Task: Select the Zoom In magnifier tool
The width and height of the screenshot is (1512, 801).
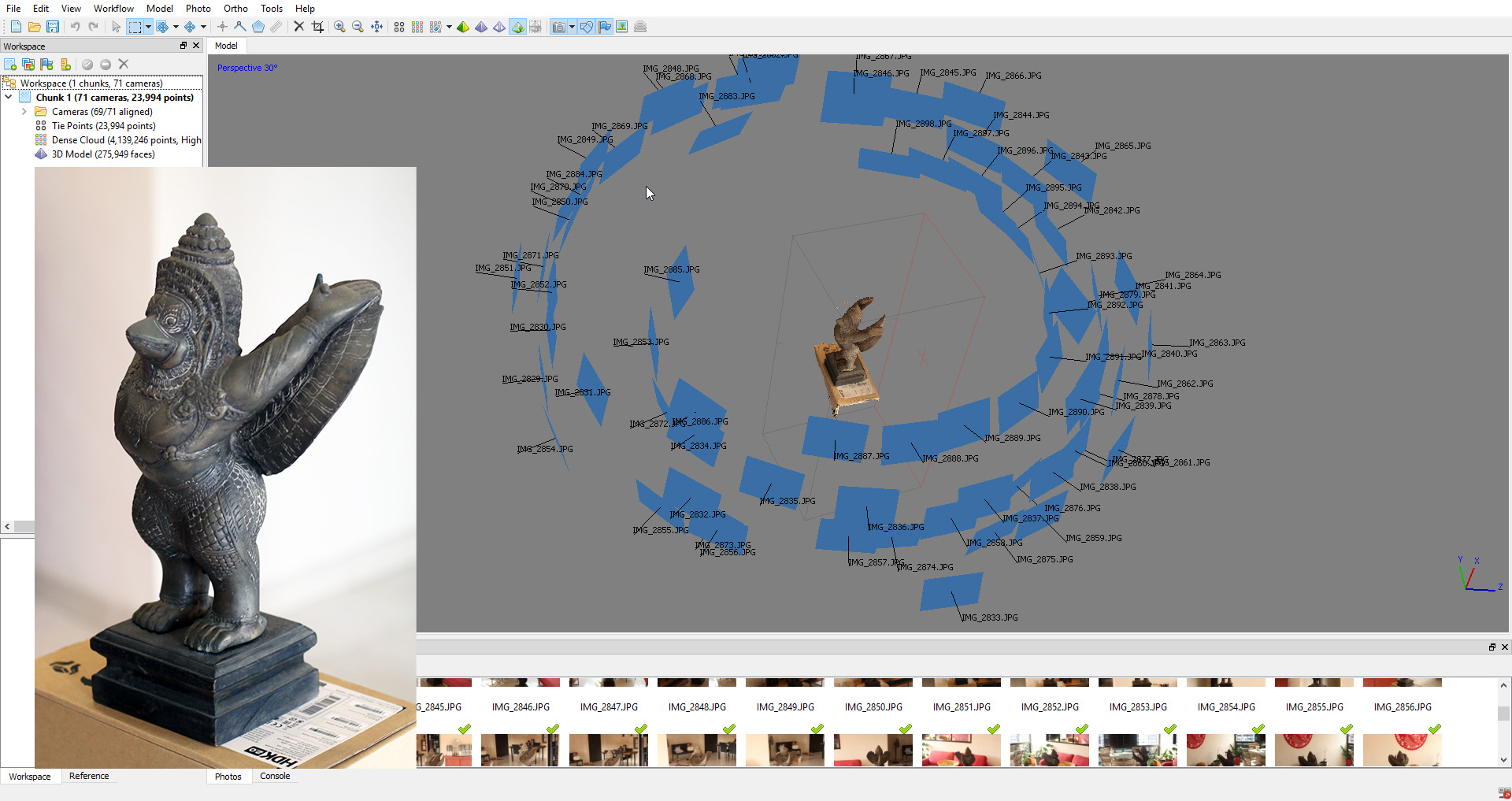Action: pos(339,26)
